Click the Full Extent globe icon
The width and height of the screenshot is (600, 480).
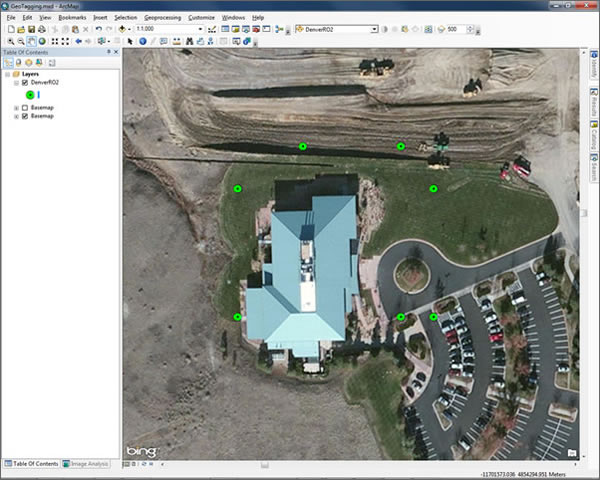coord(42,41)
